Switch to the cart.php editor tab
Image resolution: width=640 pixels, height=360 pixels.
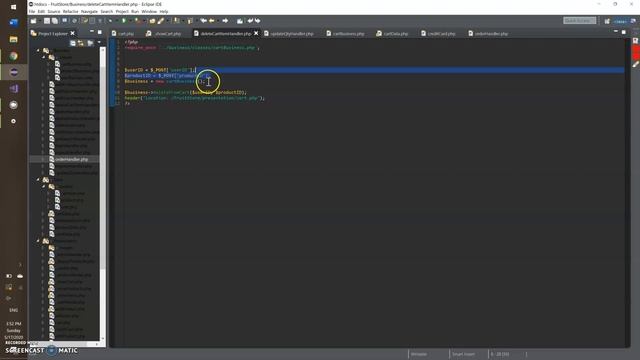point(123,33)
